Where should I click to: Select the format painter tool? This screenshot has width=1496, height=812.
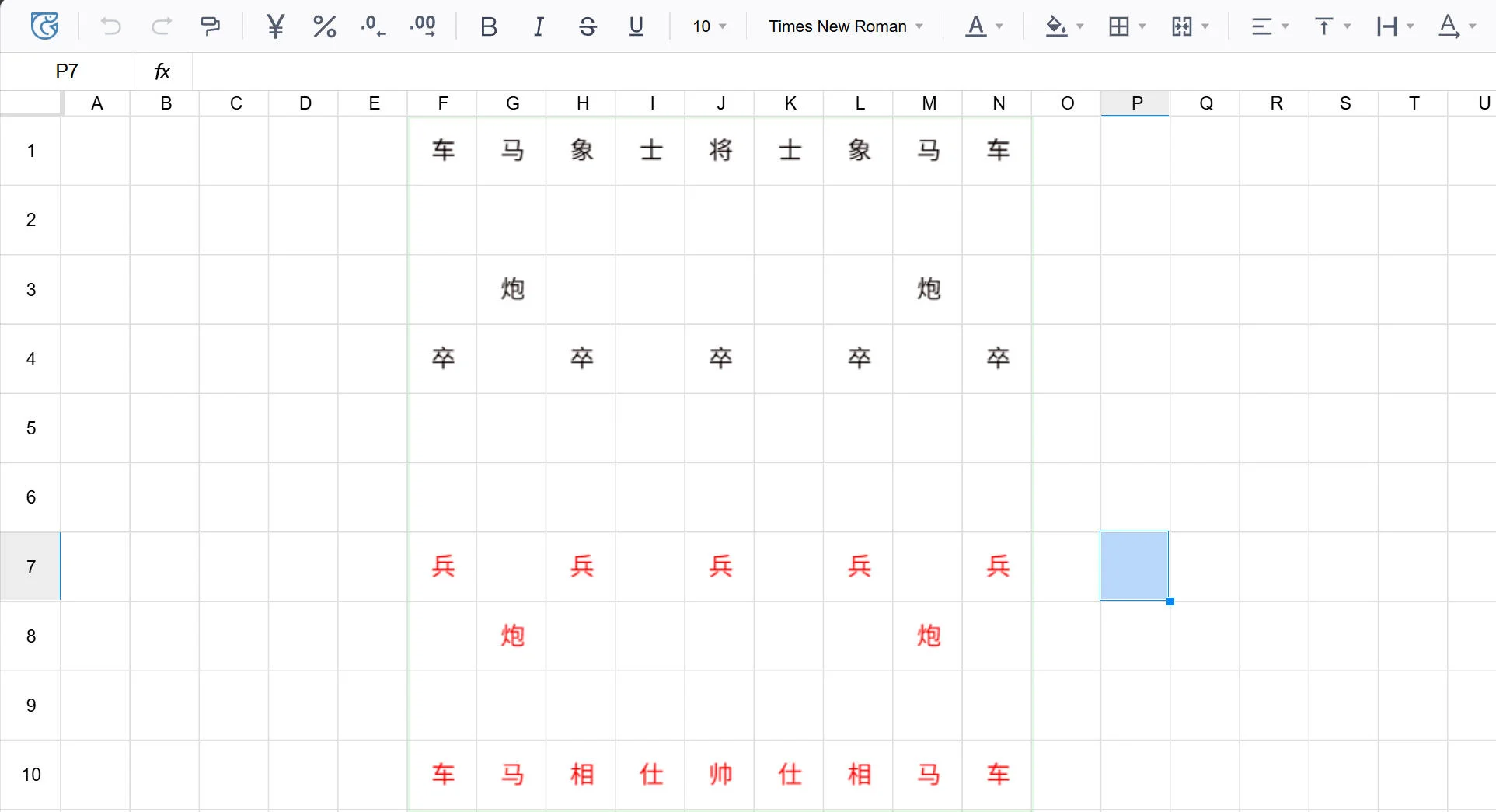click(210, 26)
